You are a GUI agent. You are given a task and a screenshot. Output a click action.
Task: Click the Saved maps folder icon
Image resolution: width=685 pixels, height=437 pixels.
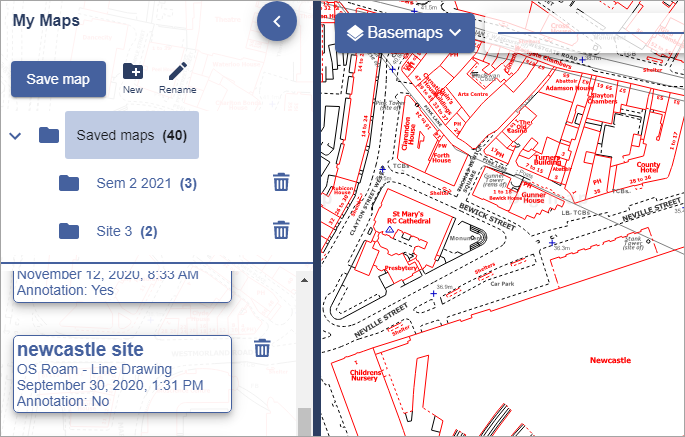(49, 135)
